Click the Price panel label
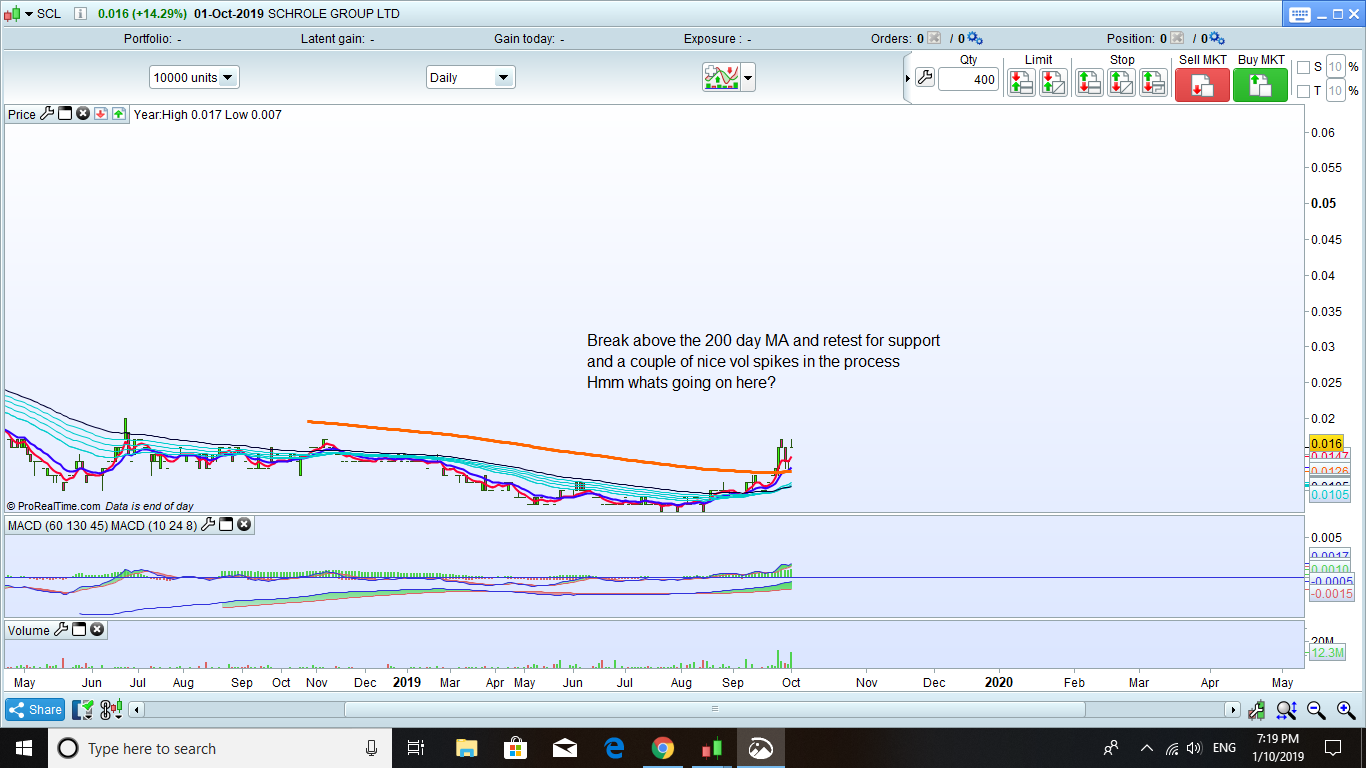Screen dimensions: 1366x768 pos(22,114)
